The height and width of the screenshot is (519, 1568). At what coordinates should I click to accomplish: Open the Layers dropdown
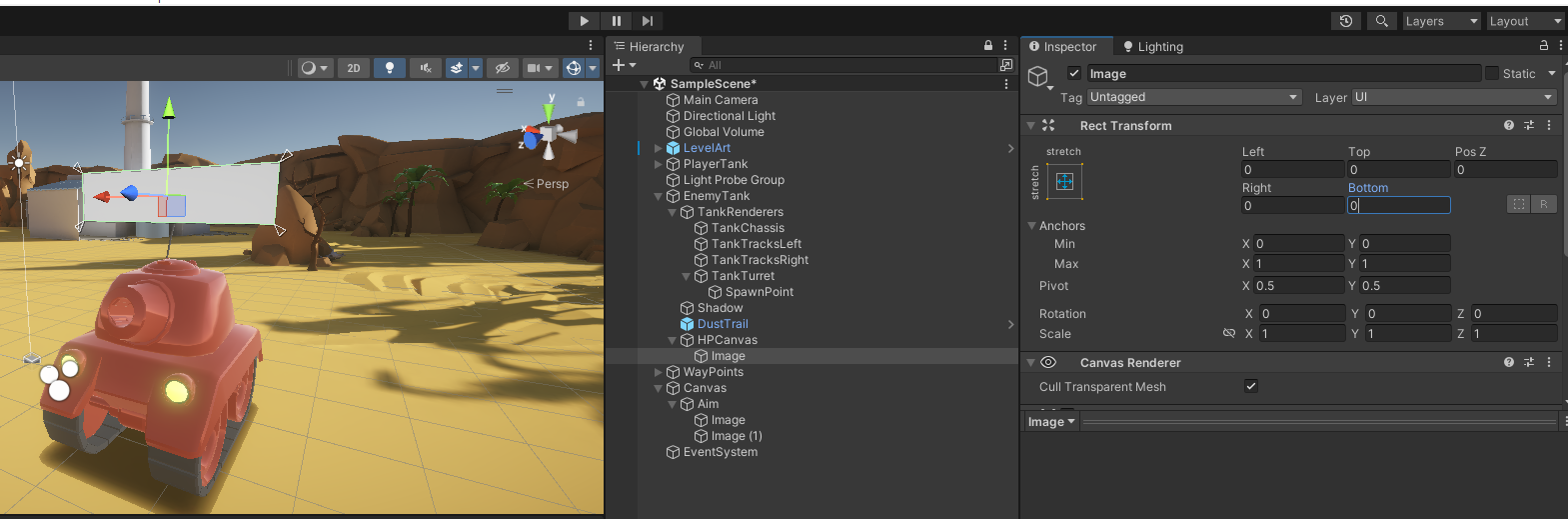click(x=1441, y=21)
